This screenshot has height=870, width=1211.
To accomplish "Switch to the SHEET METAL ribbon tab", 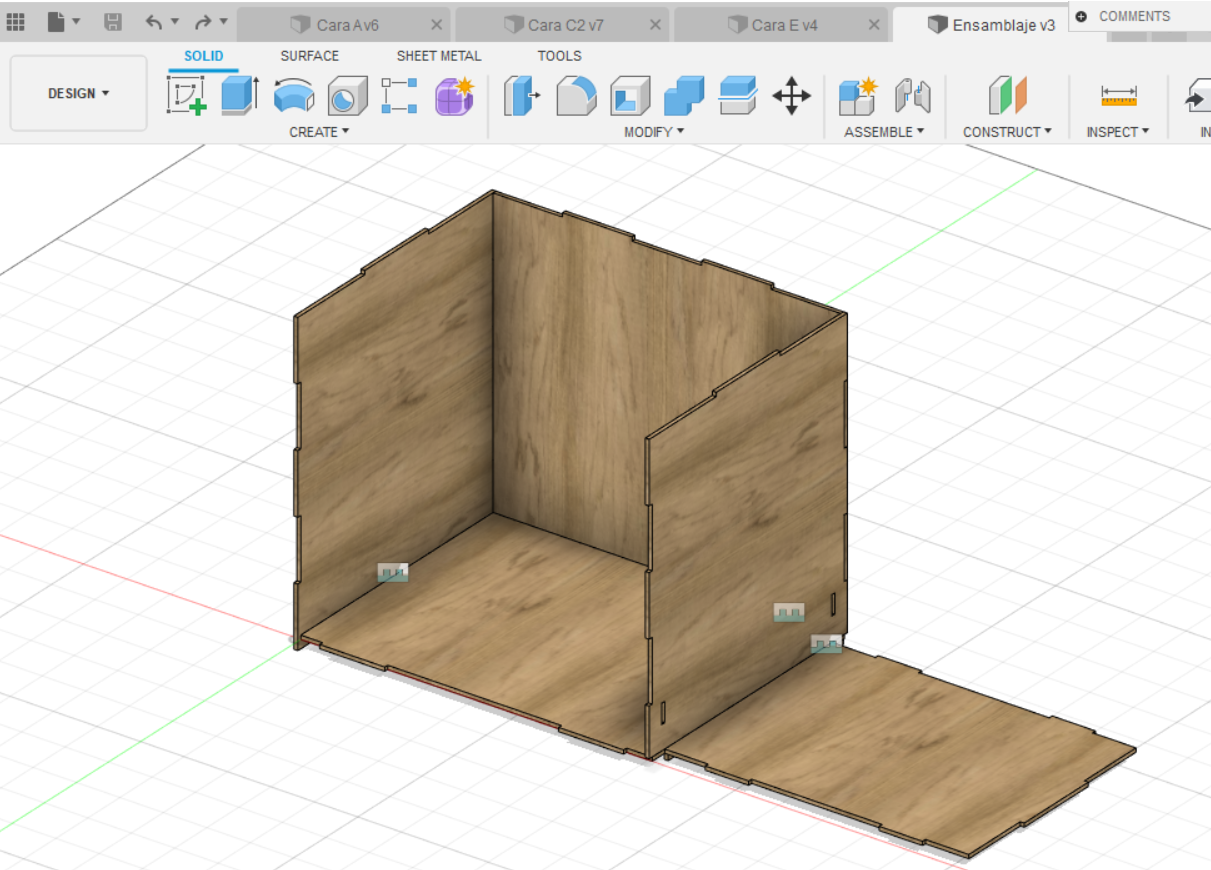I will 439,56.
